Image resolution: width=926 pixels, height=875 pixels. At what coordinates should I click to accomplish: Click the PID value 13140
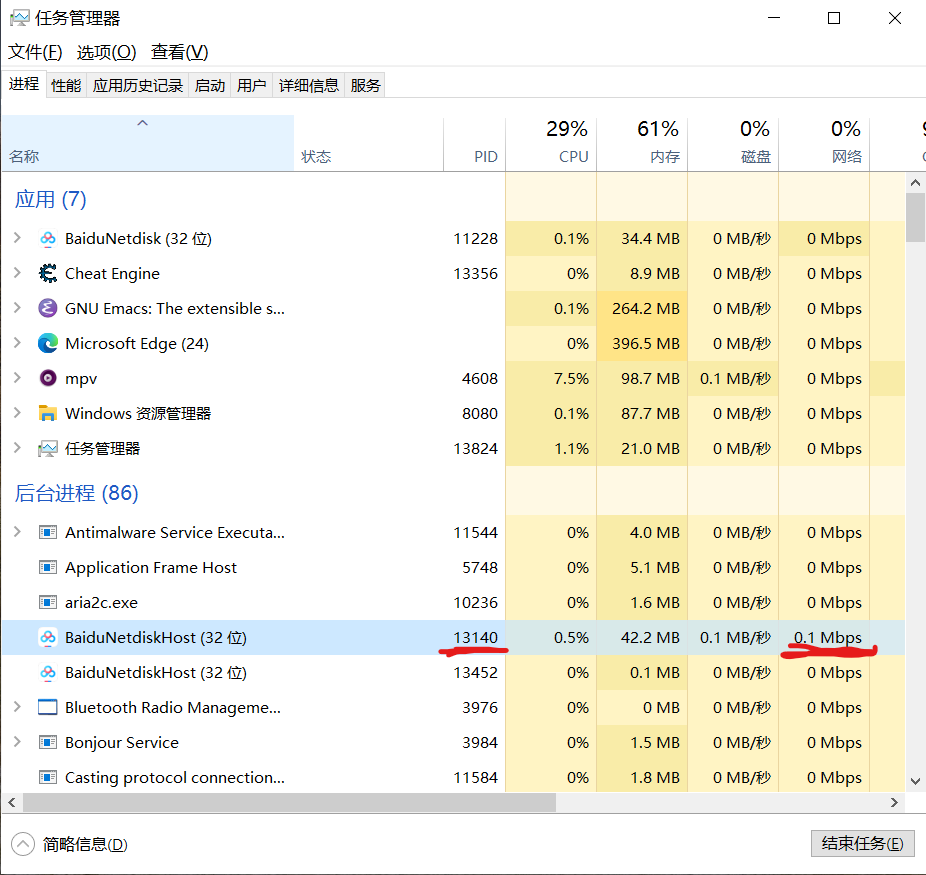point(475,638)
